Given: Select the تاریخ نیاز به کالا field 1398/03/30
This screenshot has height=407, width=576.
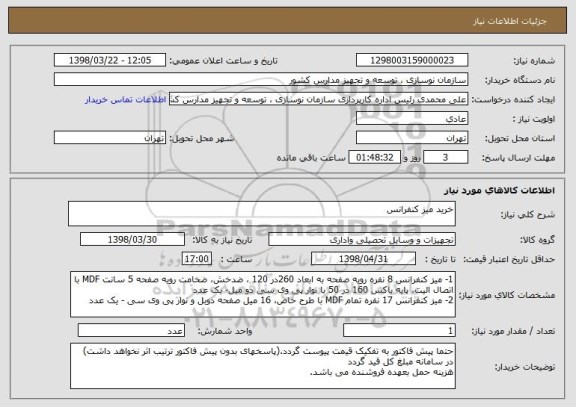Looking at the screenshot, I should pos(132,239).
